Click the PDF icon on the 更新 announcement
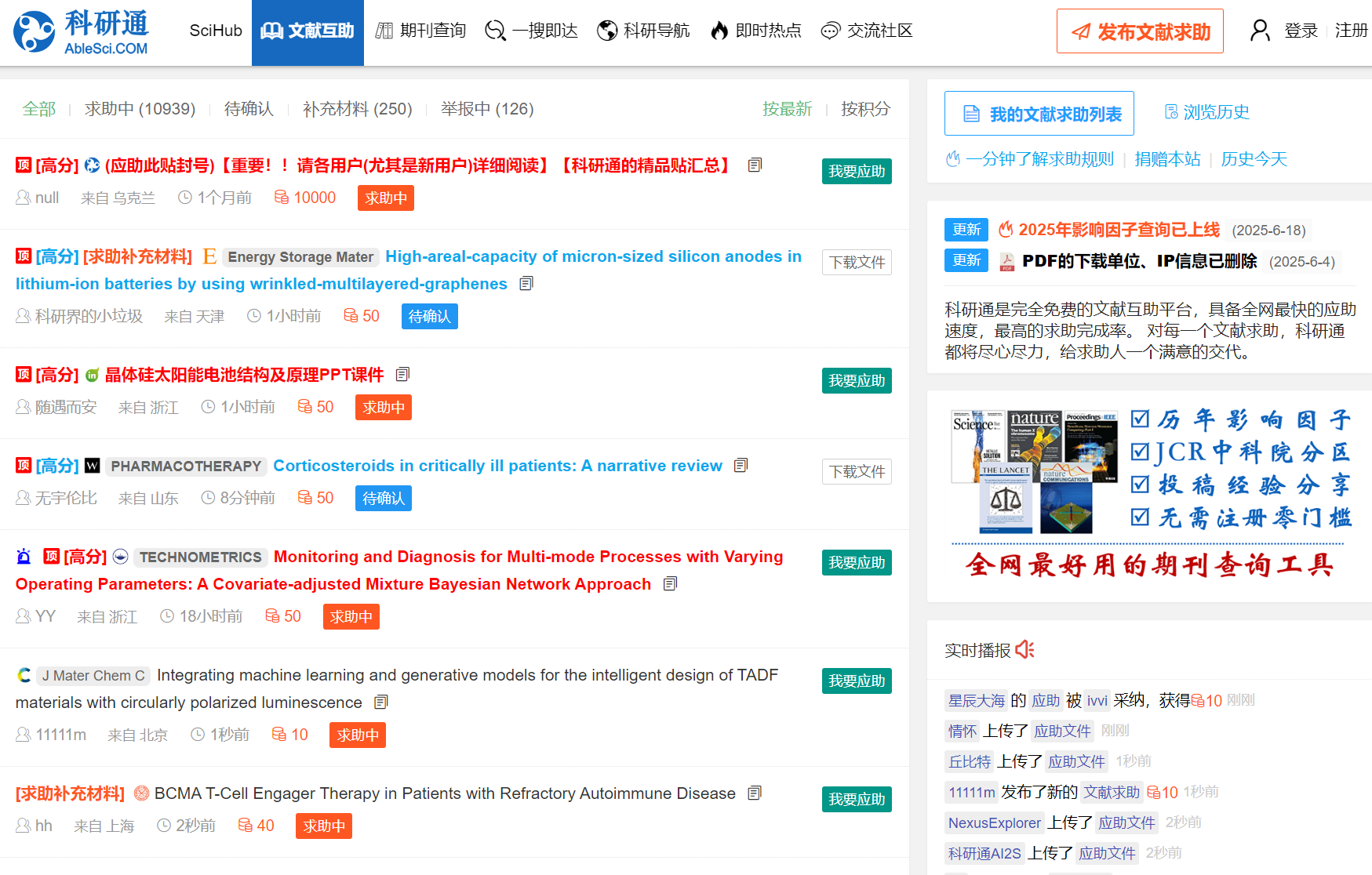Image resolution: width=1372 pixels, height=875 pixels. coord(1006,261)
